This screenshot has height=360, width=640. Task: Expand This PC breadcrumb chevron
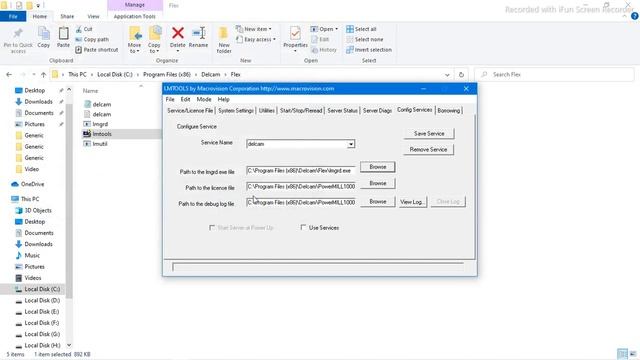point(92,75)
